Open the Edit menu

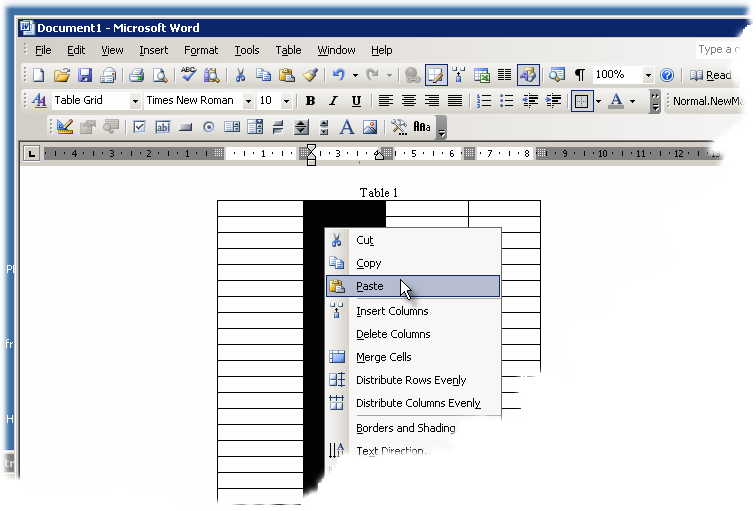pos(76,50)
